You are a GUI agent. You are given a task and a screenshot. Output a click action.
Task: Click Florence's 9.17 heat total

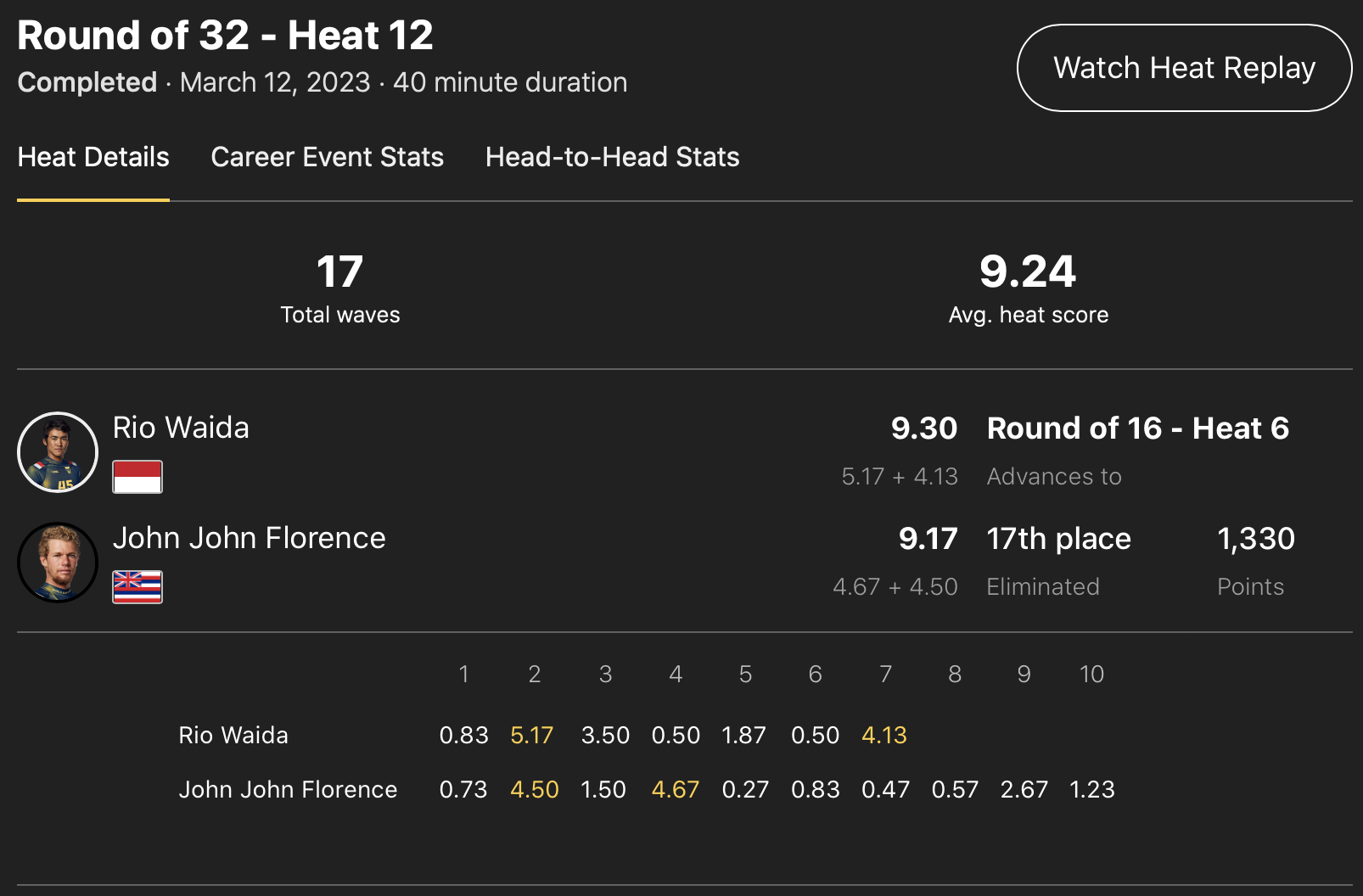(x=928, y=539)
